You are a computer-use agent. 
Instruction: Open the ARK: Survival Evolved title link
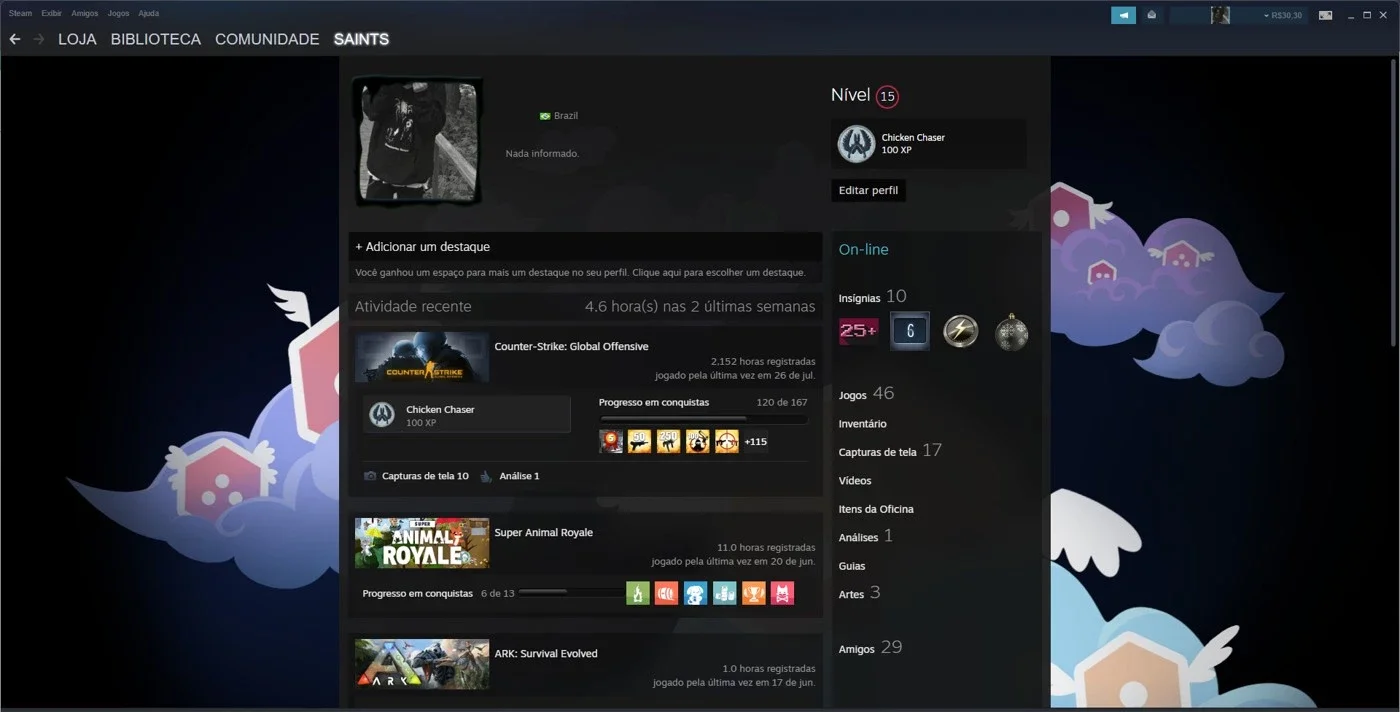[546, 654]
